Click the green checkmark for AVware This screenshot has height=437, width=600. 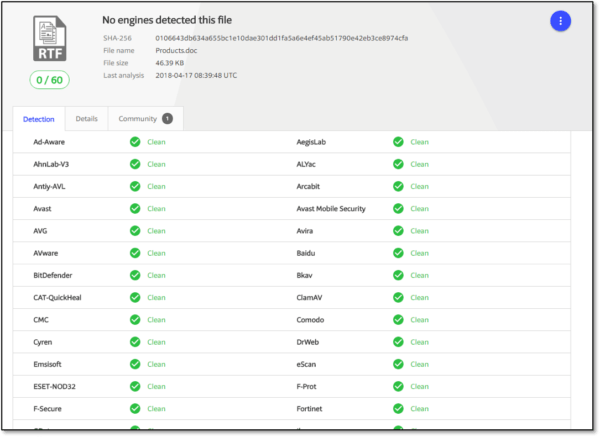(x=135, y=253)
